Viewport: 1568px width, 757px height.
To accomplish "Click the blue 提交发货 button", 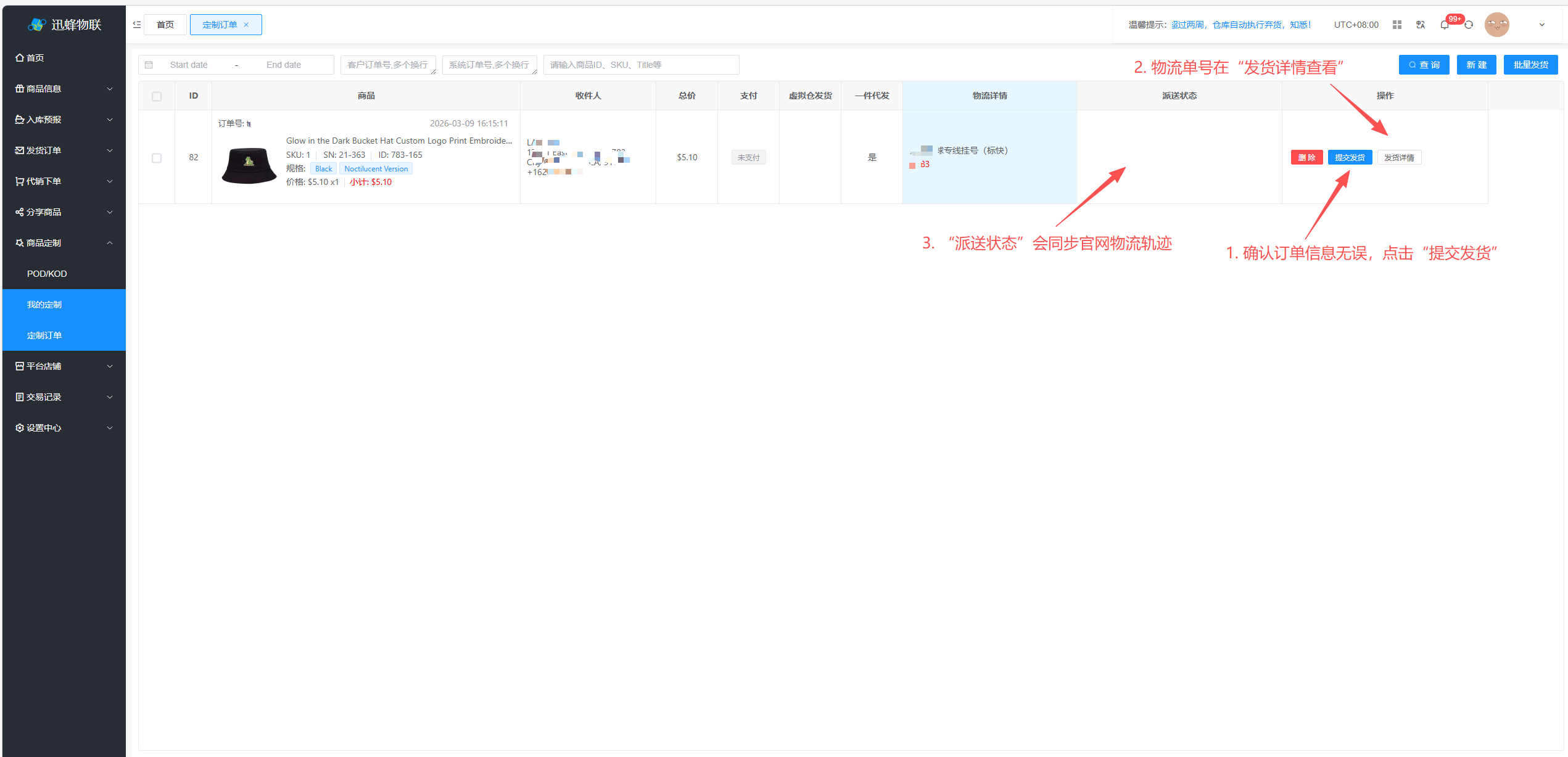I will 1350,158.
